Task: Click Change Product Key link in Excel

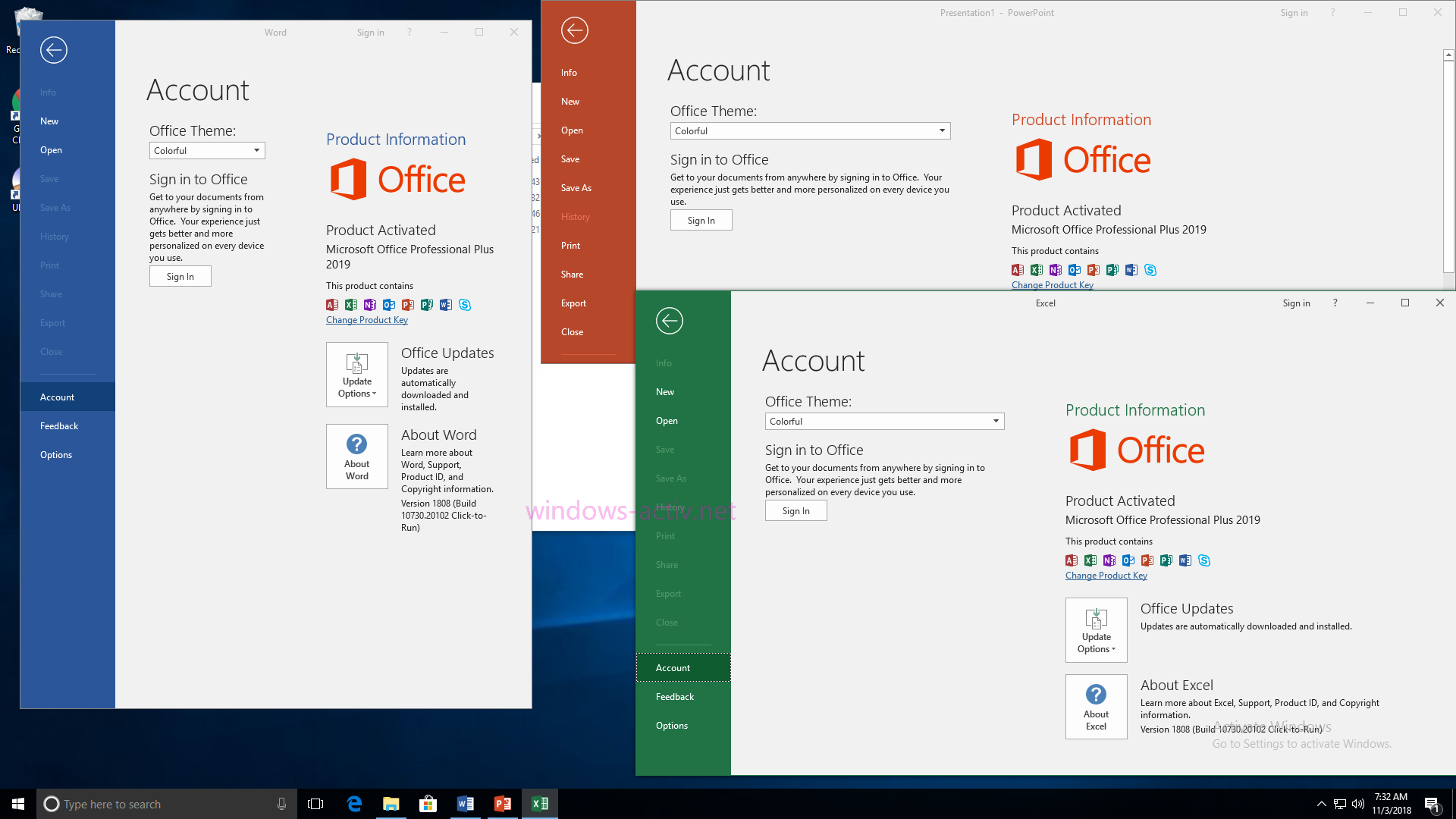Action: tap(1105, 575)
